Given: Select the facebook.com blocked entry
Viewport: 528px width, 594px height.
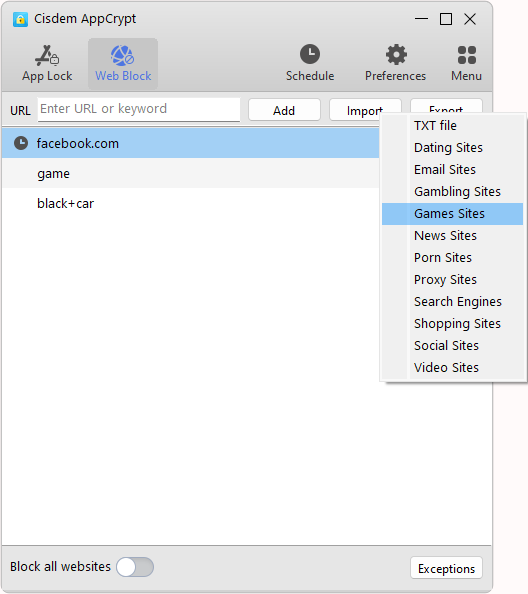Looking at the screenshot, I should coord(191,143).
